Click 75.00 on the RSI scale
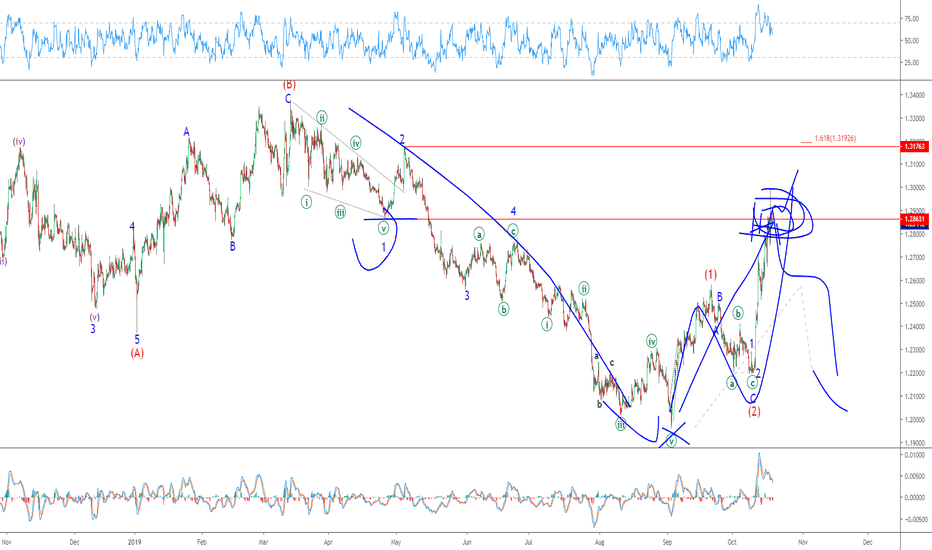 (x=911, y=19)
